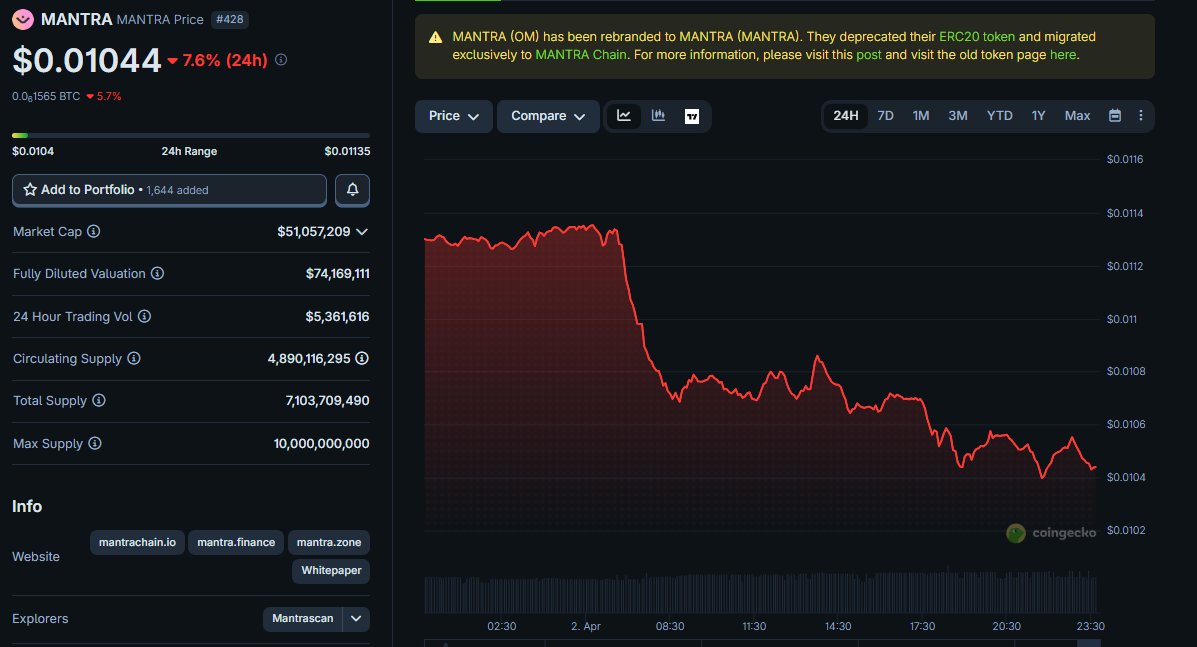Set chart range to Max
The height and width of the screenshot is (647, 1197).
click(1077, 116)
